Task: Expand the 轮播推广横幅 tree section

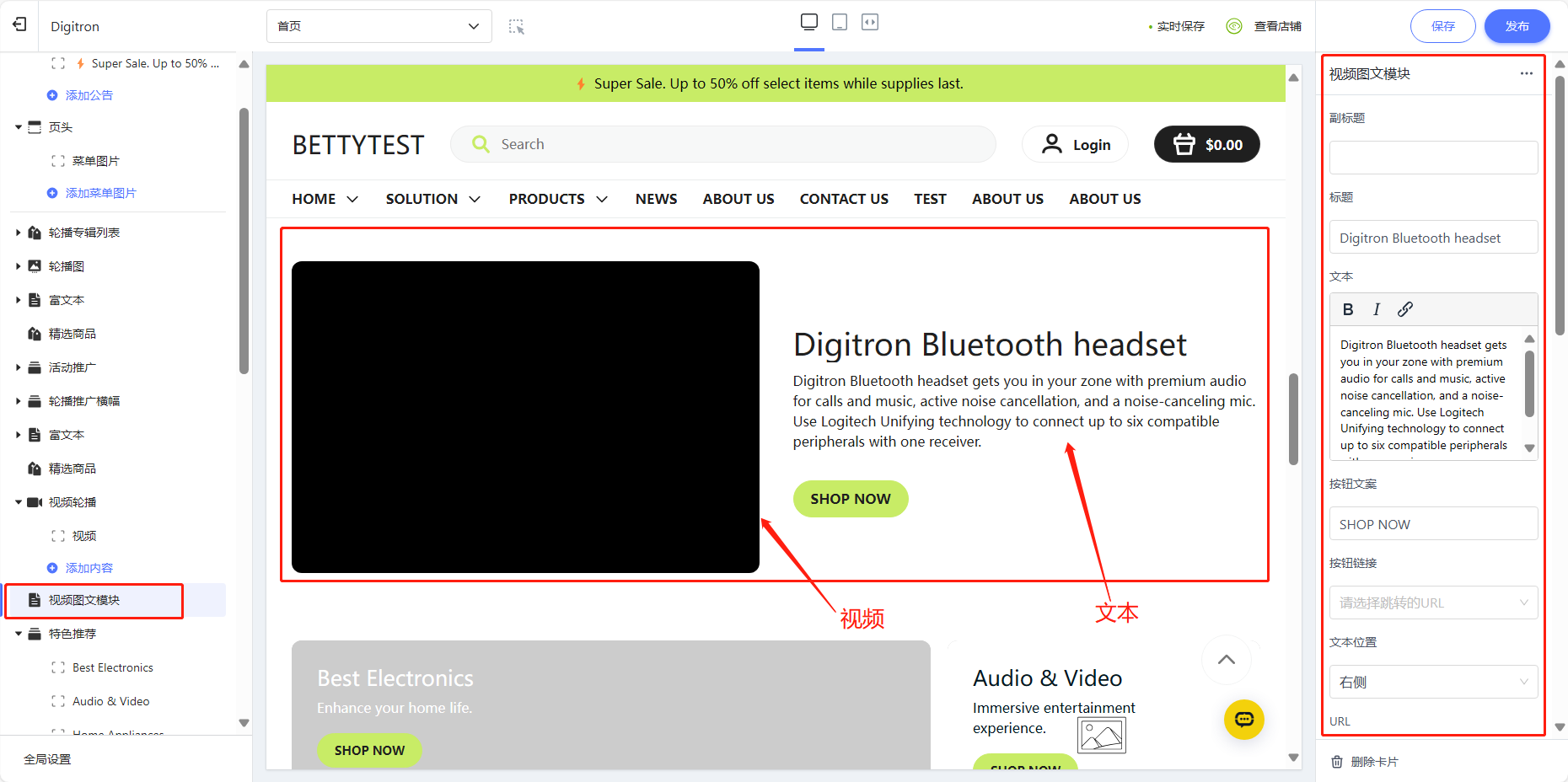Action: click(19, 401)
